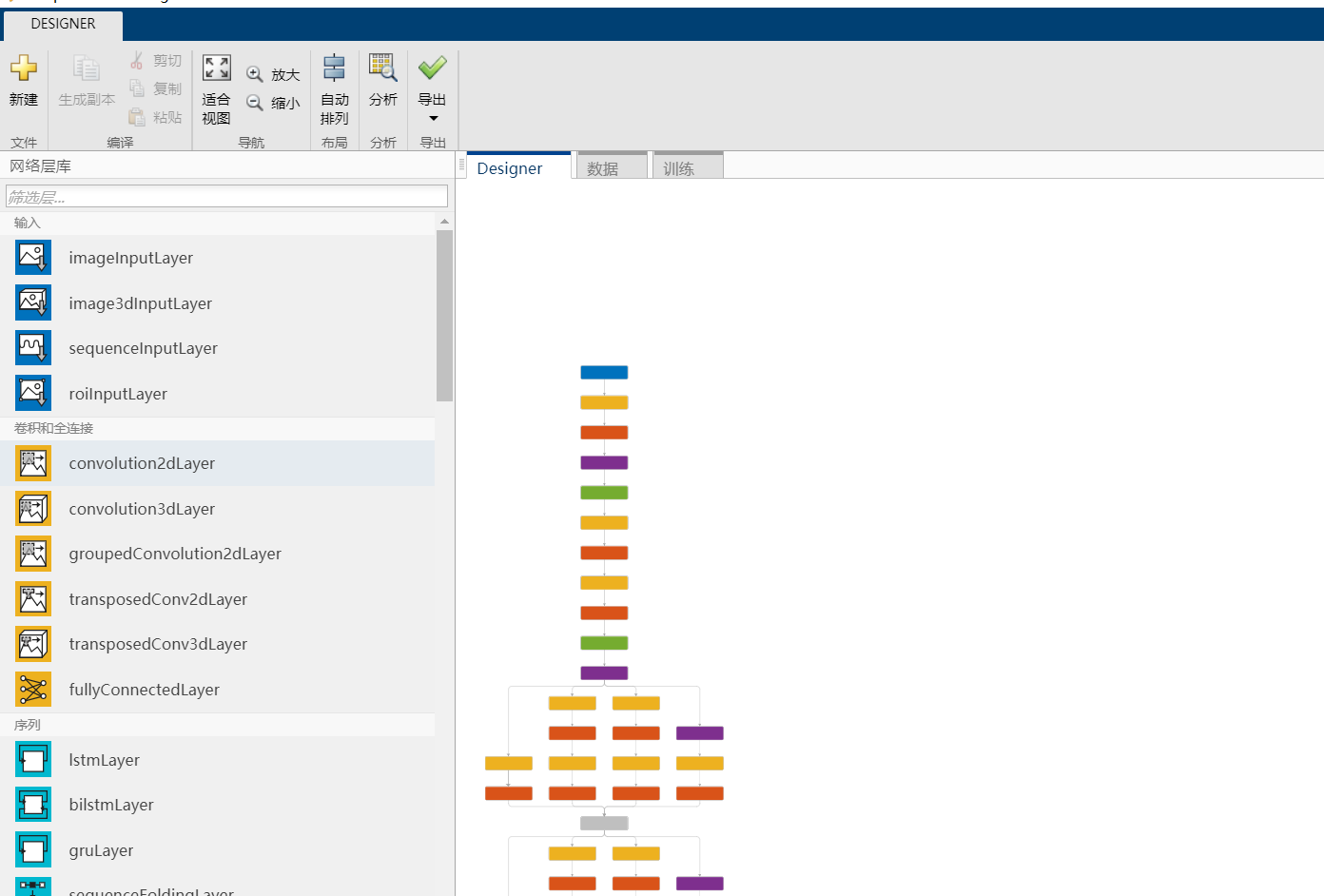Click the 生成副本 duplicate icon

(86, 68)
